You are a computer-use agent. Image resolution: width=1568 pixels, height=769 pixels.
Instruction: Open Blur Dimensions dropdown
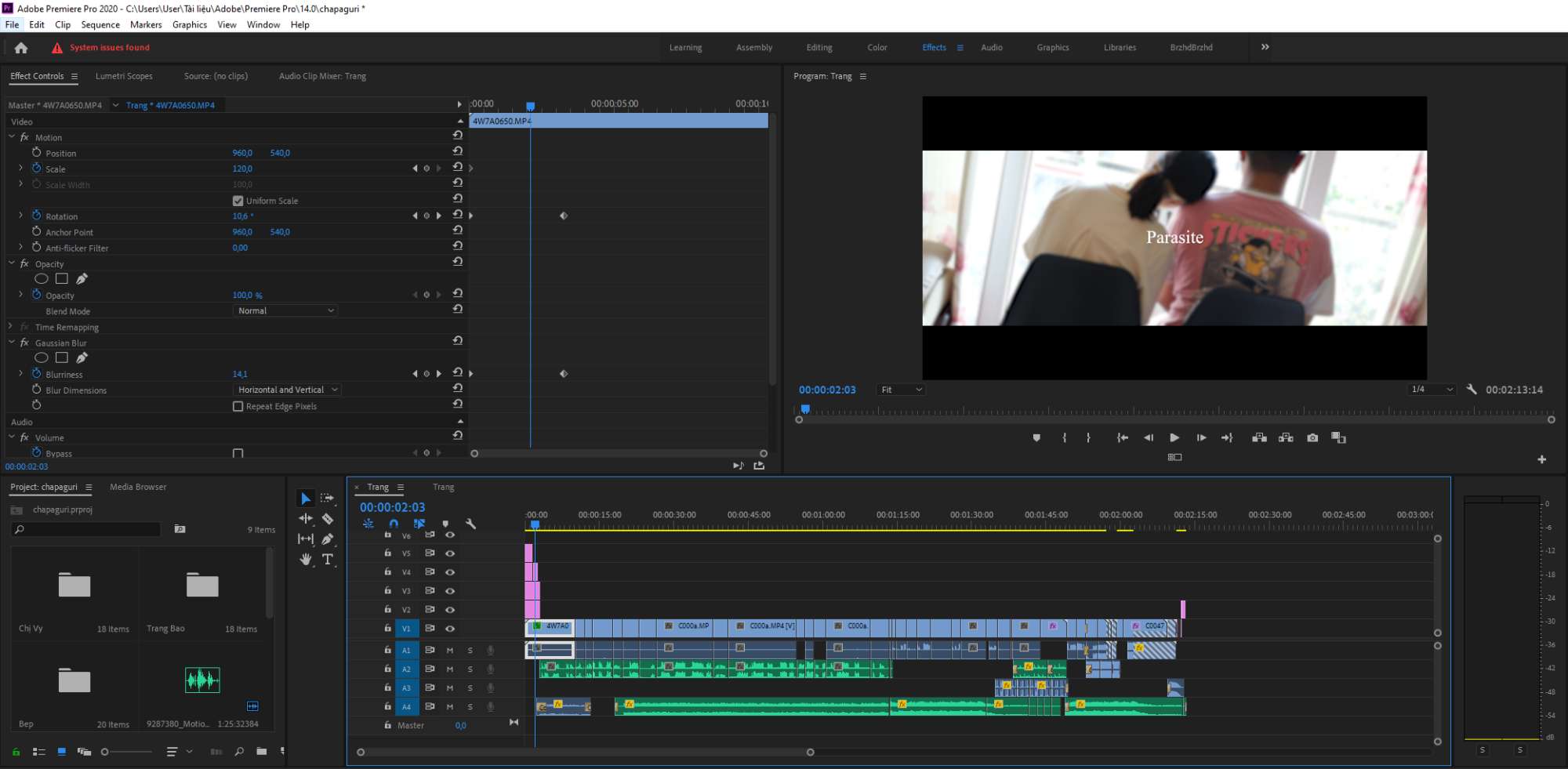pyautogui.click(x=286, y=390)
